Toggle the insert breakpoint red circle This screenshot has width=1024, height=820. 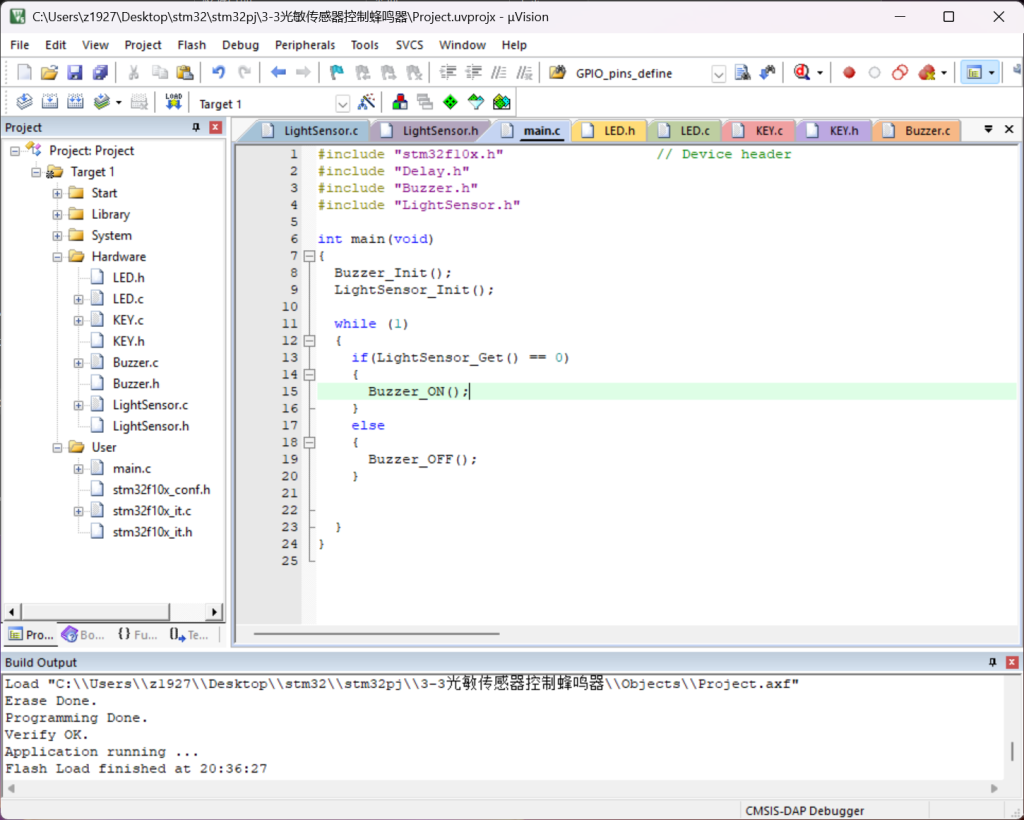coord(849,73)
